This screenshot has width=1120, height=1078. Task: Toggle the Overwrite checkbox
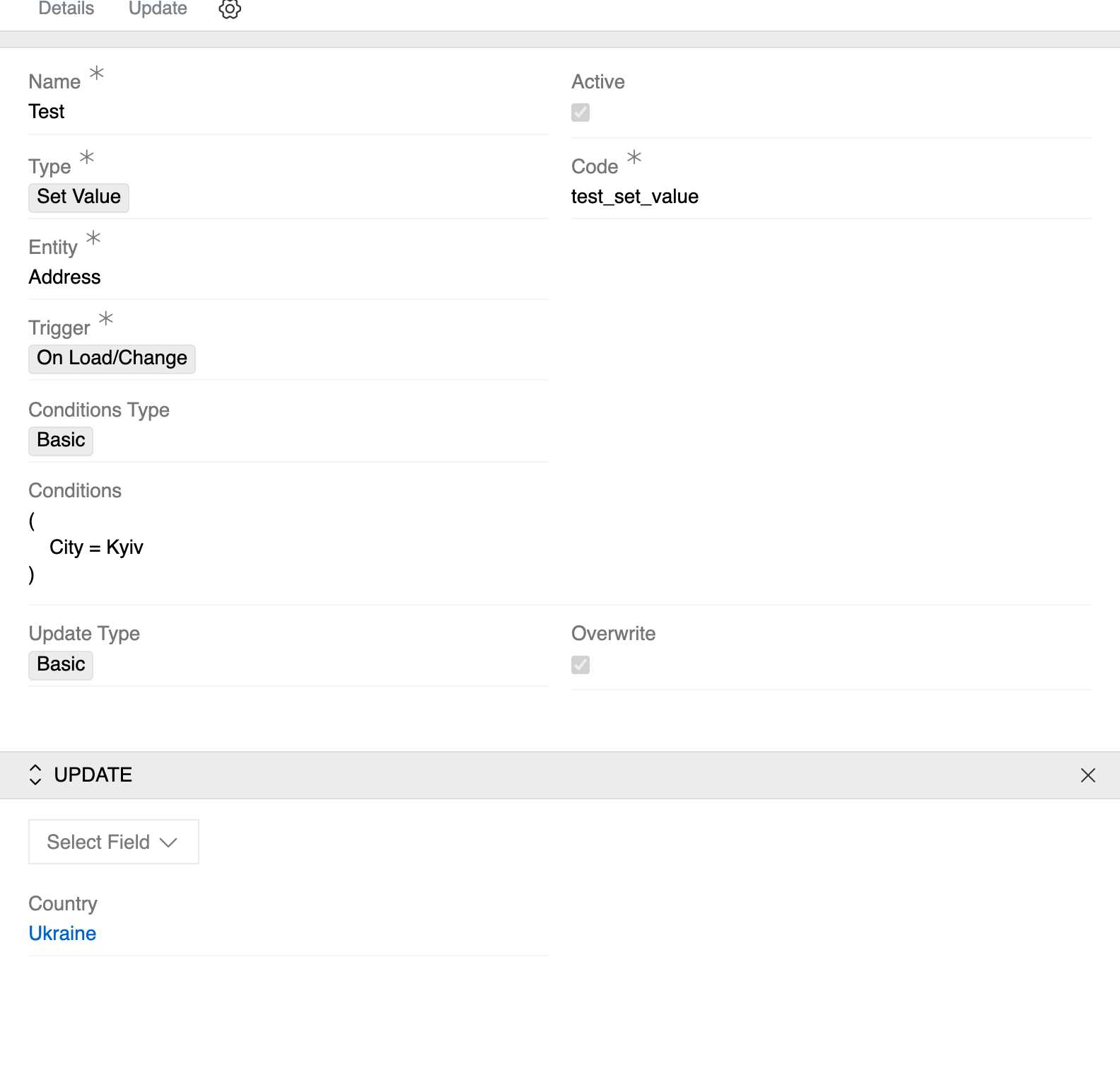(x=581, y=665)
